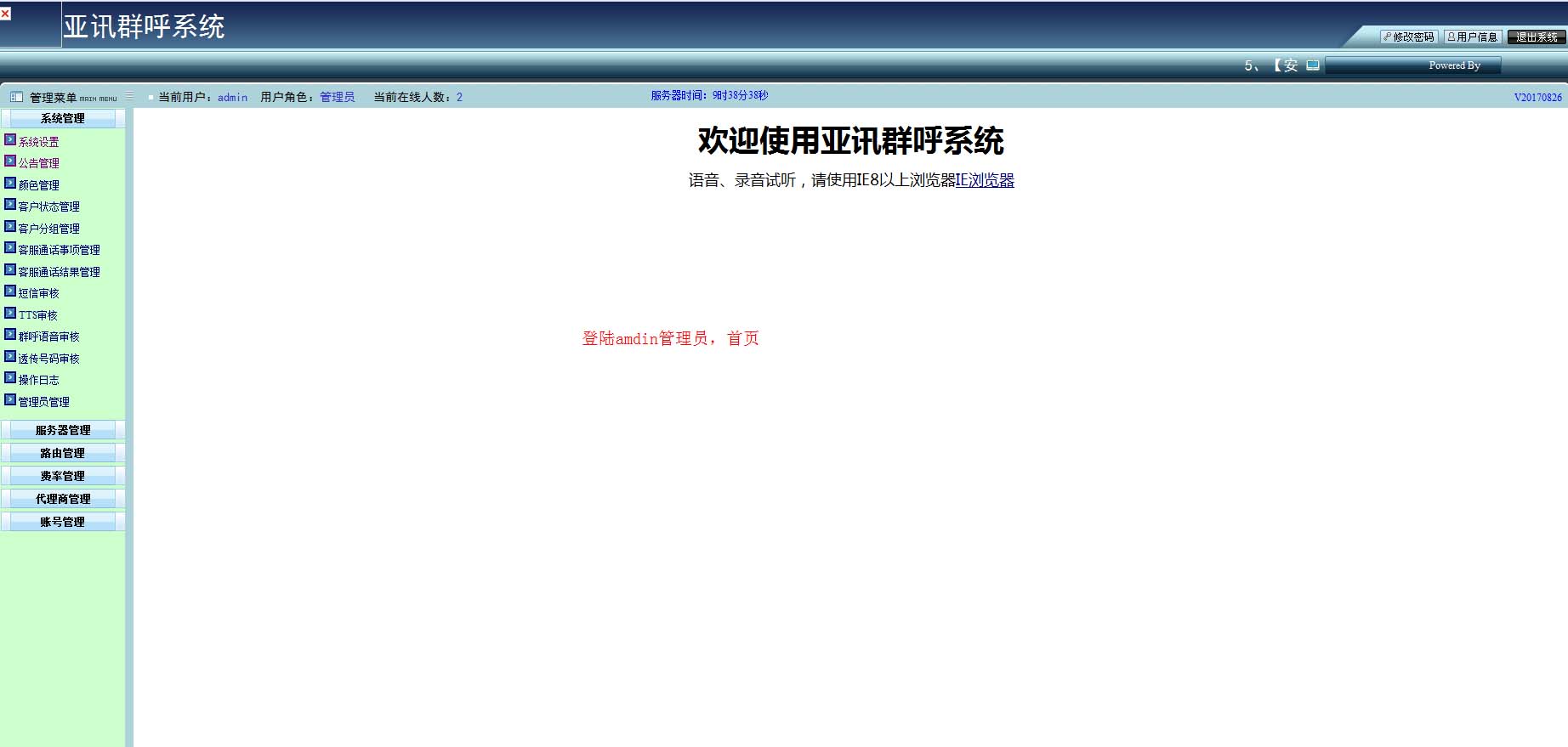Image resolution: width=1568 pixels, height=747 pixels.
Task: Click the arrow icon beside 公告管理
Action: pos(10,161)
